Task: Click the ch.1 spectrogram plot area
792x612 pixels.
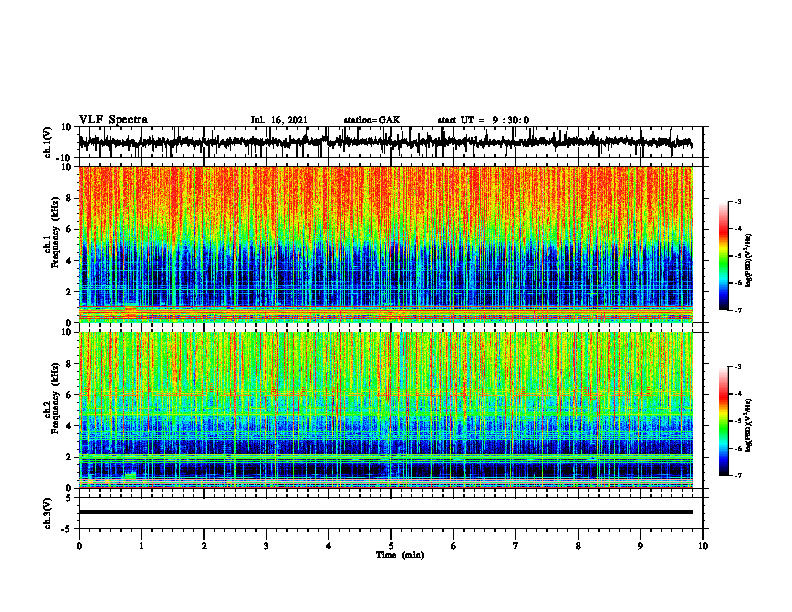Action: tap(386, 244)
